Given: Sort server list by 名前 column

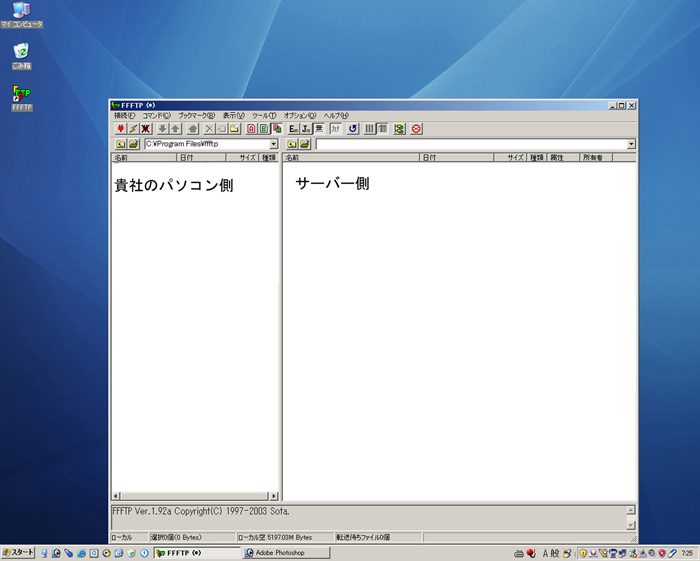Looking at the screenshot, I should tap(351, 158).
